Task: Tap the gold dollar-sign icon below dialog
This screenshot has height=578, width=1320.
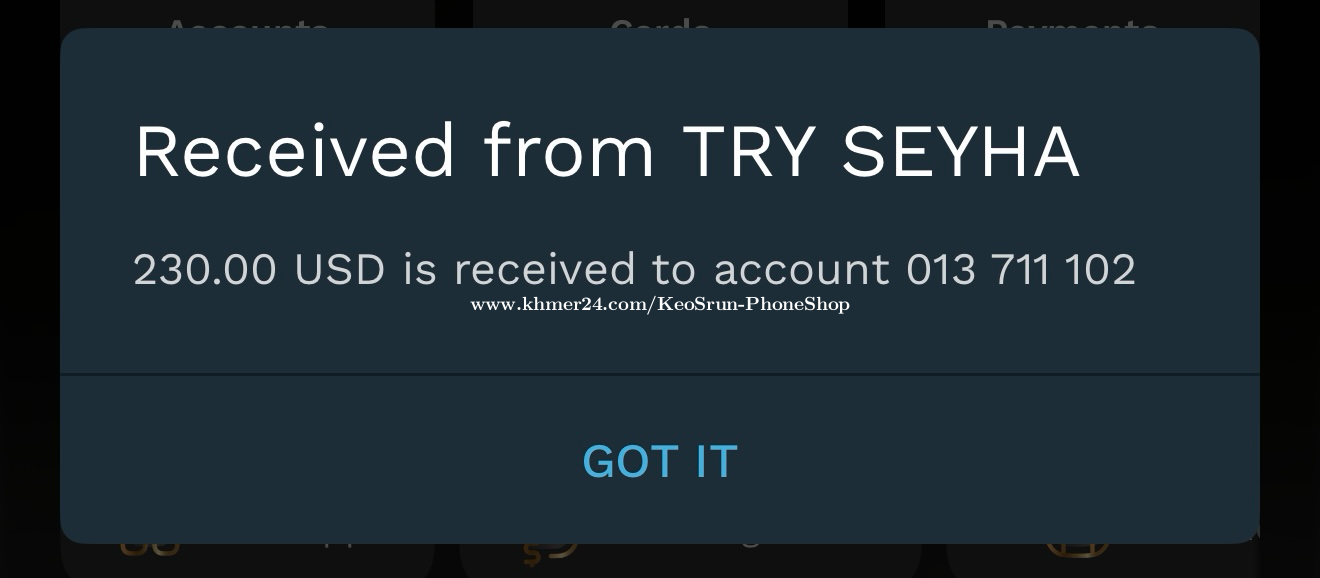Action: click(x=551, y=554)
